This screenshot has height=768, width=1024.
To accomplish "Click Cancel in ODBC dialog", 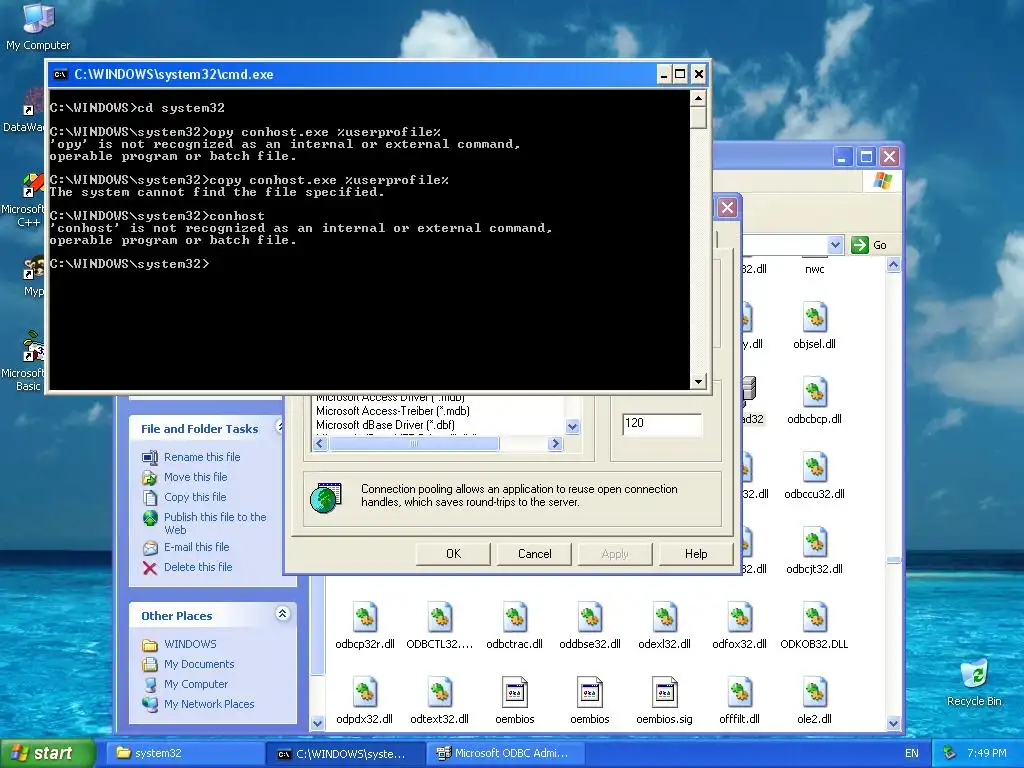I will point(534,554).
